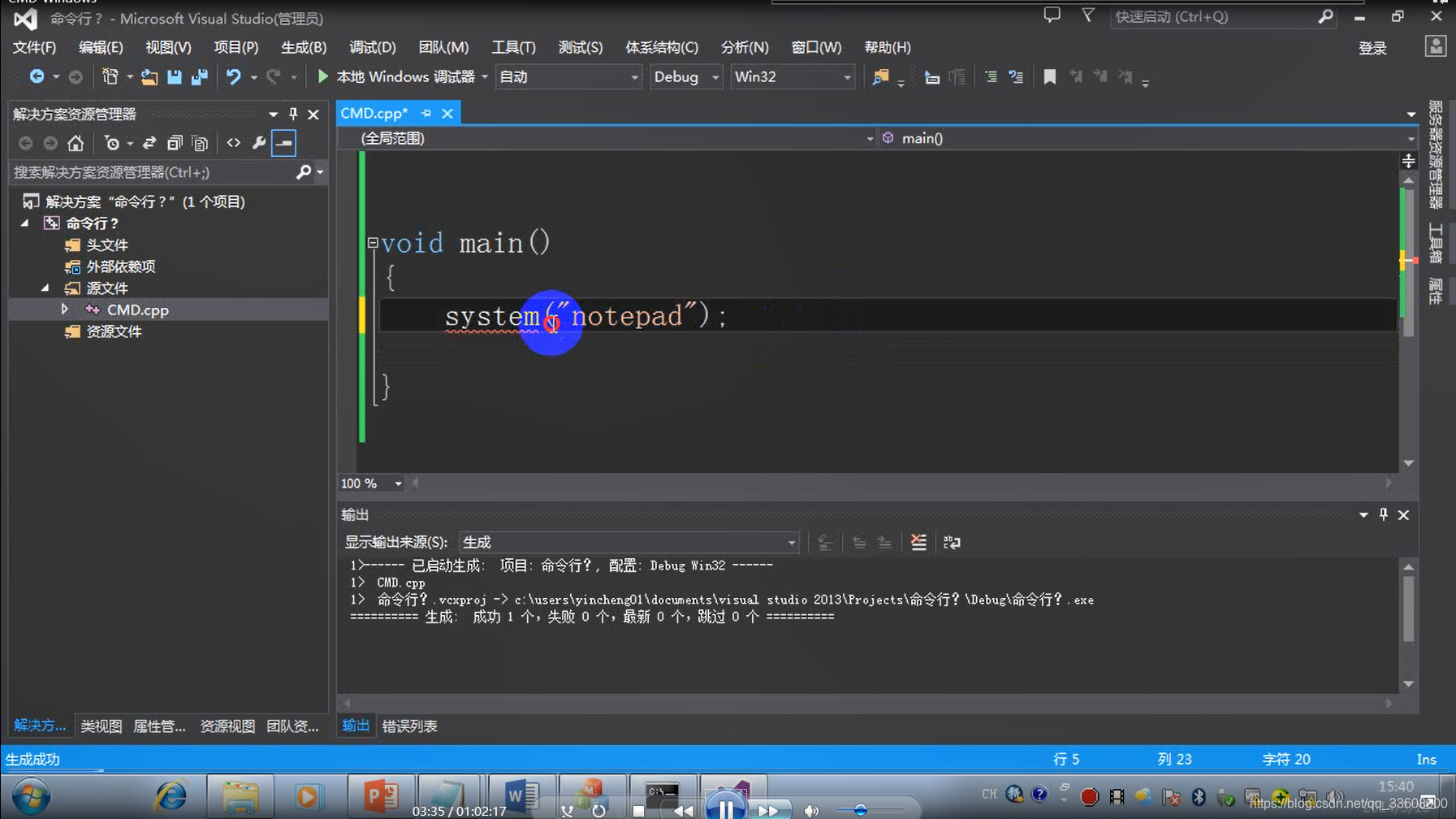Screen dimensions: 1456x819
Task: Expand the CMD.cpp tree node
Action: [x=64, y=310]
